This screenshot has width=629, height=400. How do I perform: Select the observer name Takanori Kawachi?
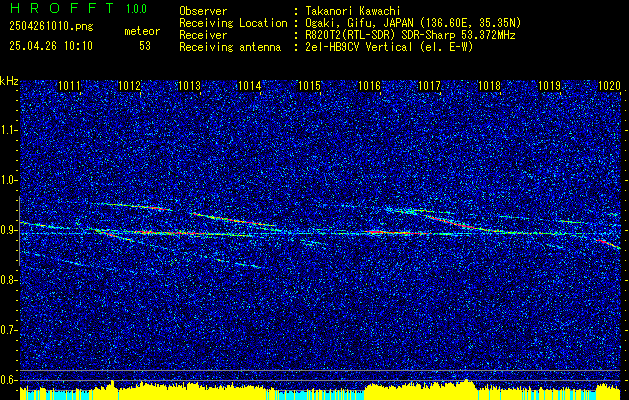[353, 11]
